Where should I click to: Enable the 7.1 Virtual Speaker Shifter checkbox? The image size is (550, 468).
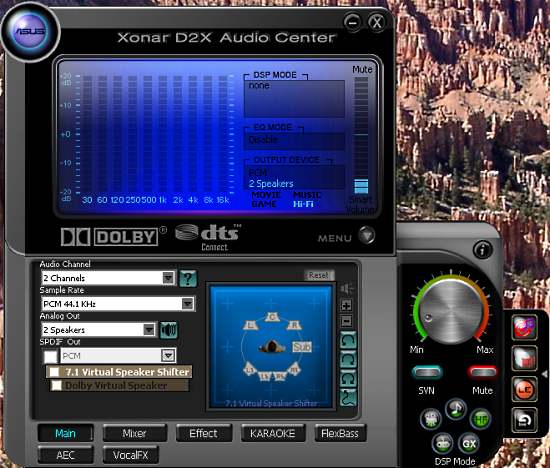point(54,372)
